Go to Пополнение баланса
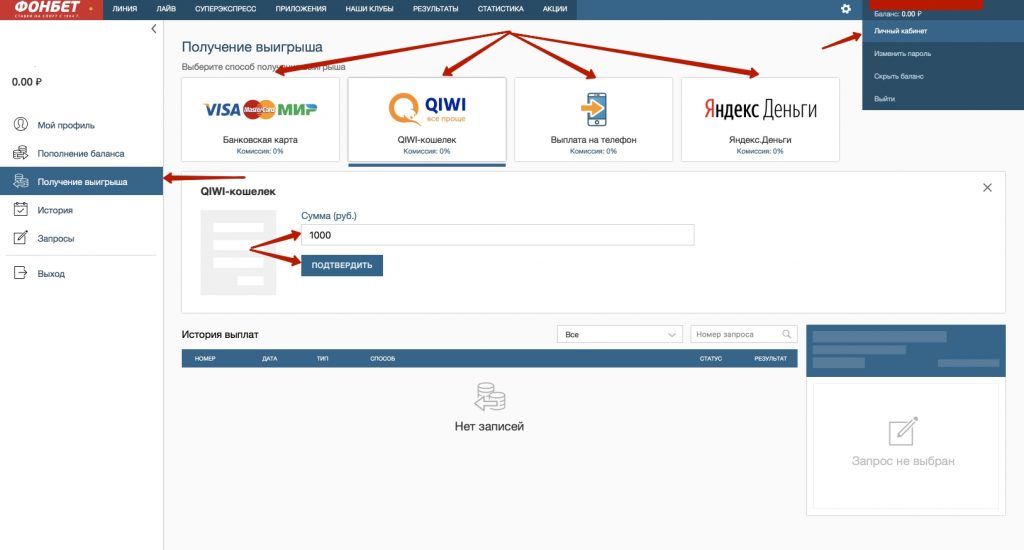This screenshot has width=1024, height=550. click(x=81, y=154)
